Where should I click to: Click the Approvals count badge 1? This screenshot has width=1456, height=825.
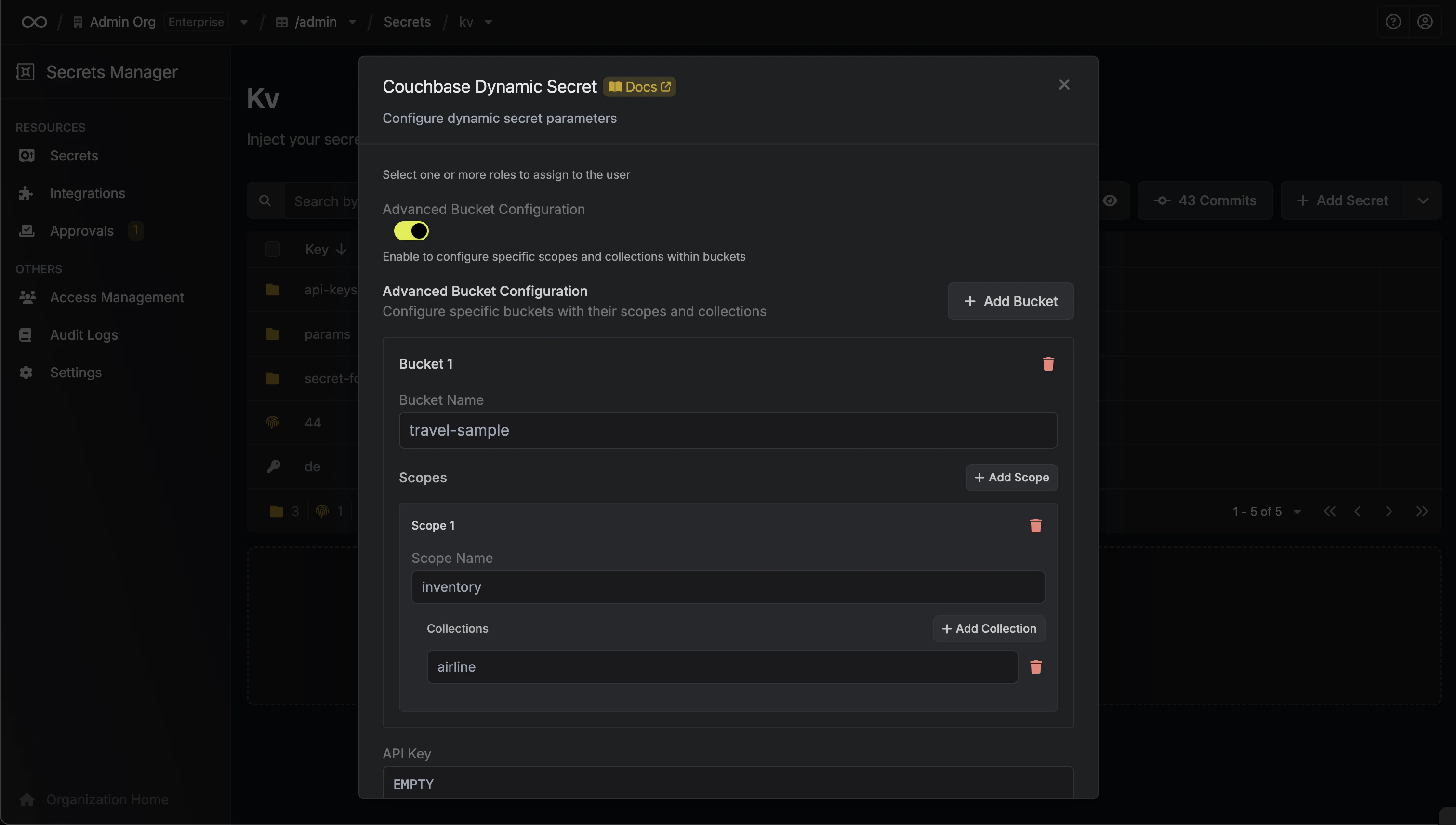click(135, 230)
